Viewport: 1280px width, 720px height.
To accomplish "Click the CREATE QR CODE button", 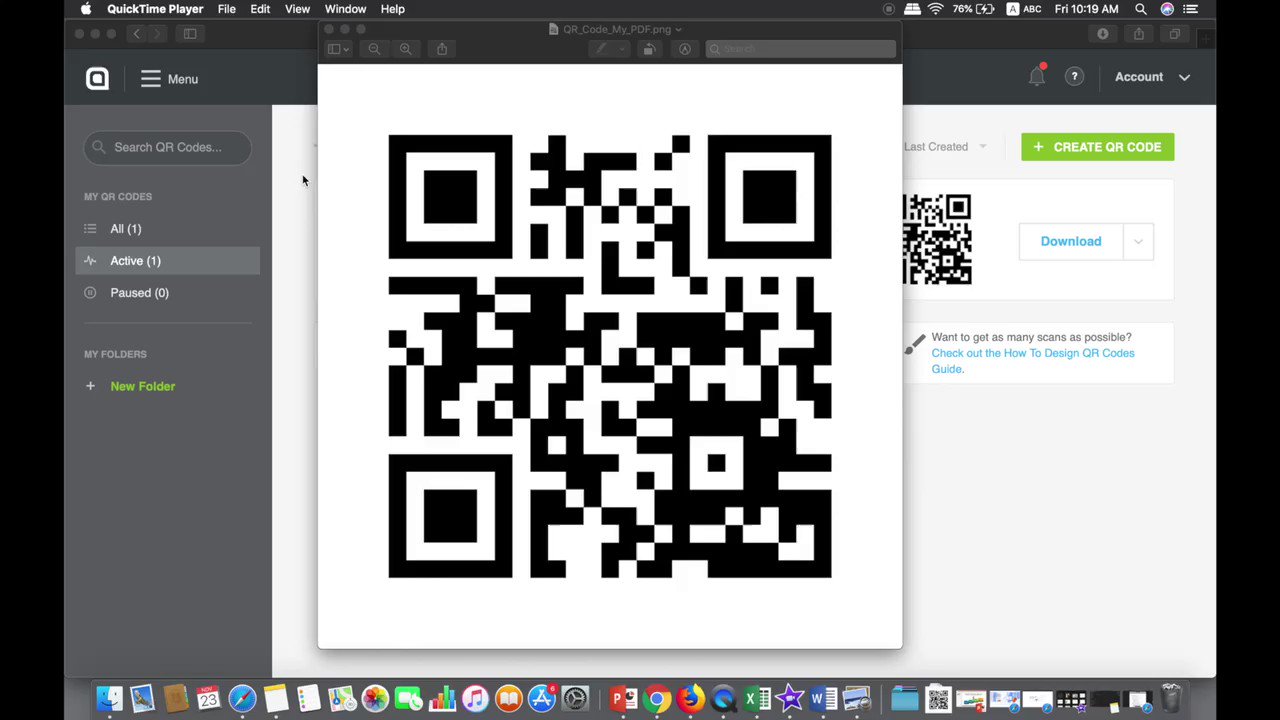I will pyautogui.click(x=1097, y=147).
